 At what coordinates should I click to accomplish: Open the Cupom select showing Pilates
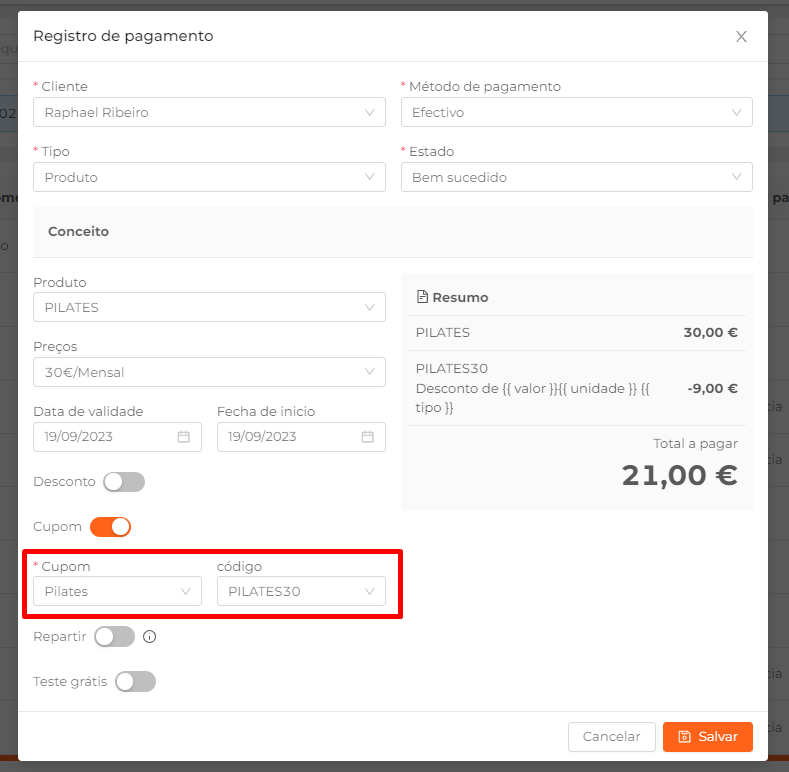coord(117,591)
